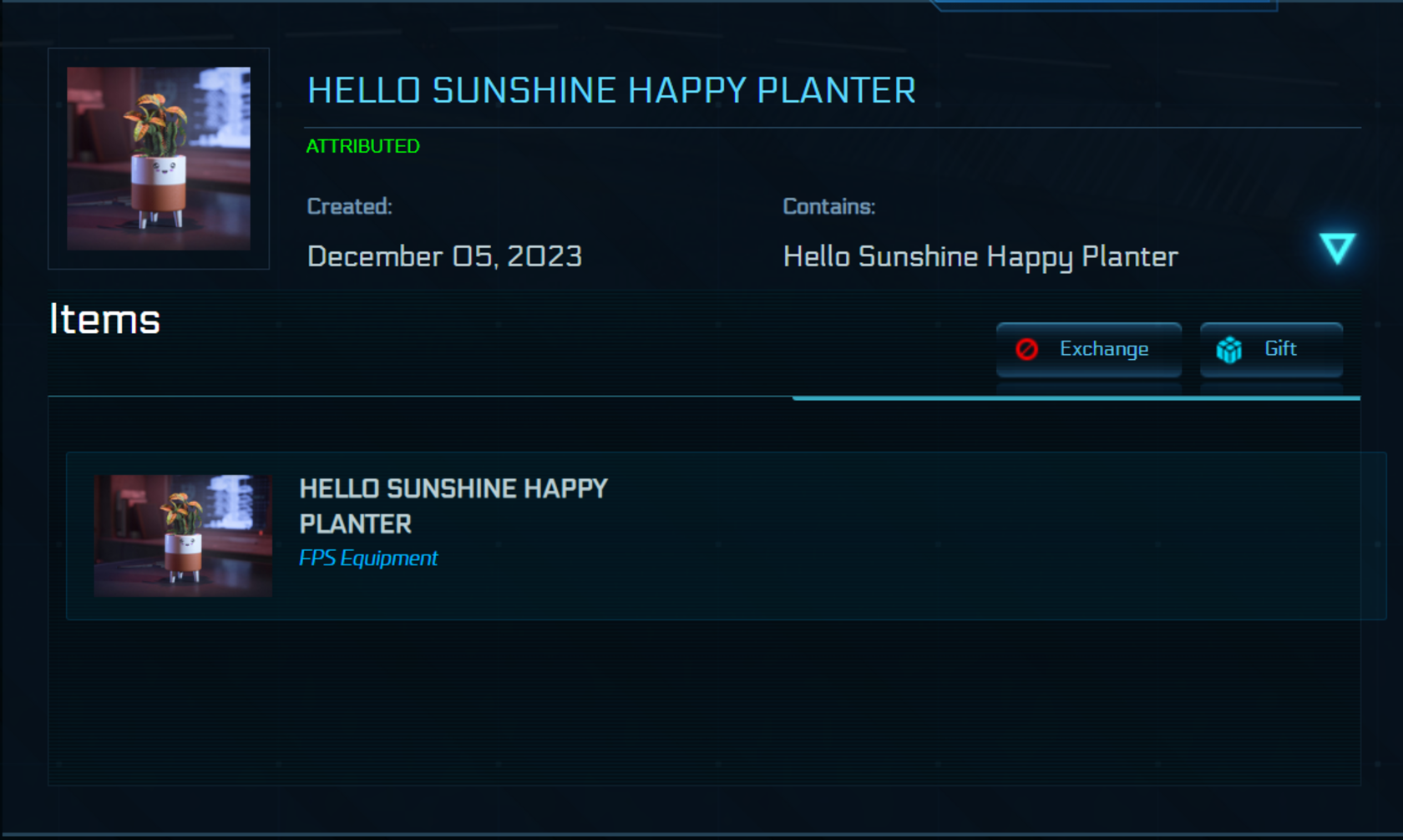Click the Contains: field label
The width and height of the screenshot is (1403, 840).
click(x=828, y=206)
